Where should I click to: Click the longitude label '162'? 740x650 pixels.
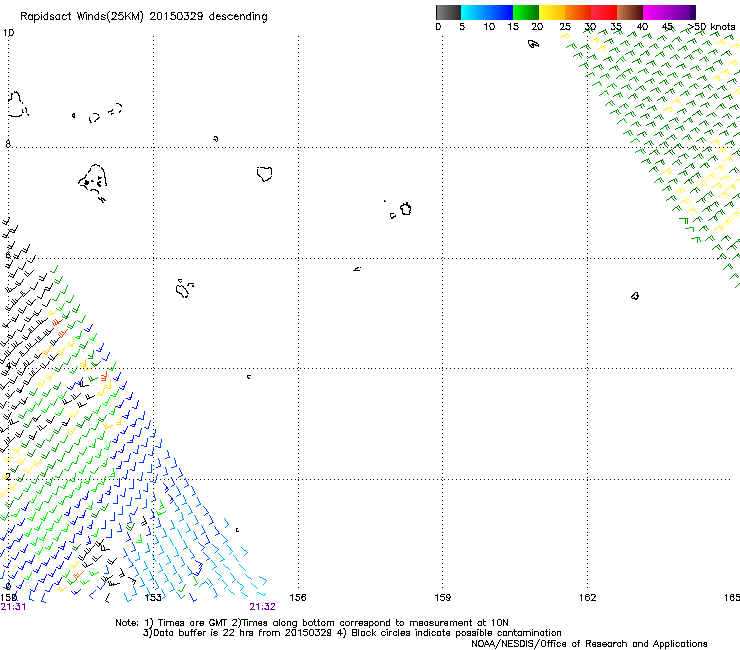(587, 598)
